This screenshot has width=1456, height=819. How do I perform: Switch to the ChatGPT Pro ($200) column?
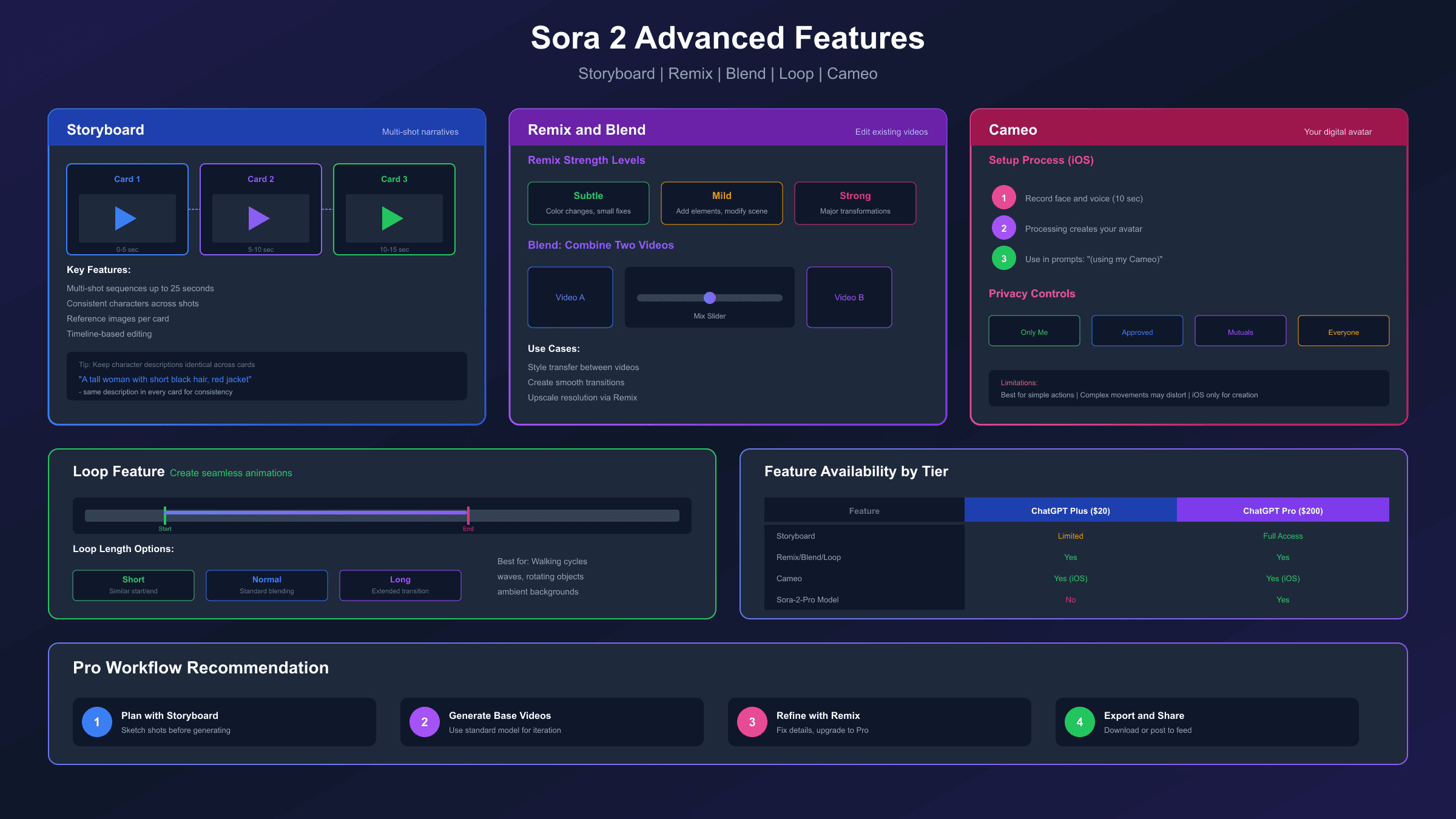coord(1282,510)
